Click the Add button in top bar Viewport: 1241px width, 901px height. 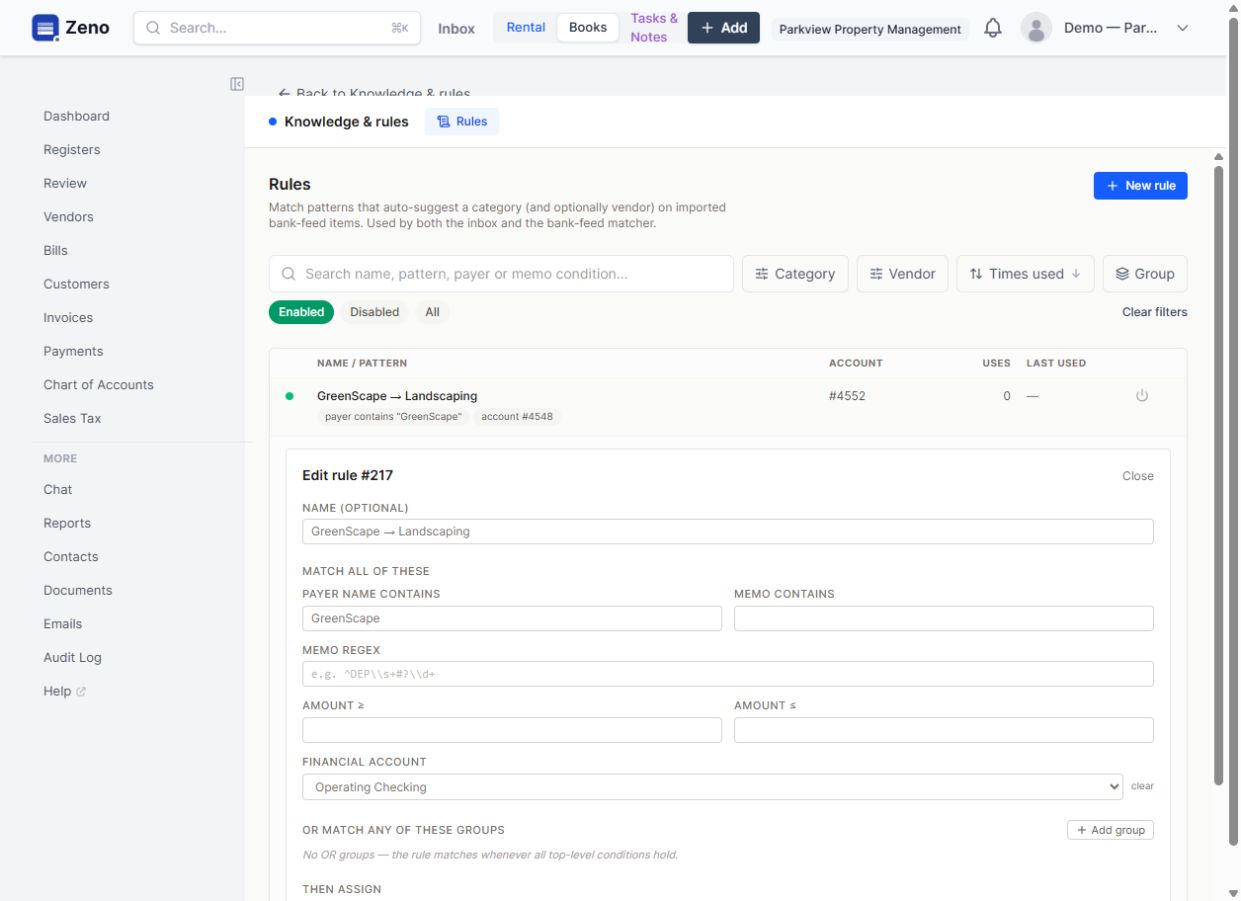[723, 28]
